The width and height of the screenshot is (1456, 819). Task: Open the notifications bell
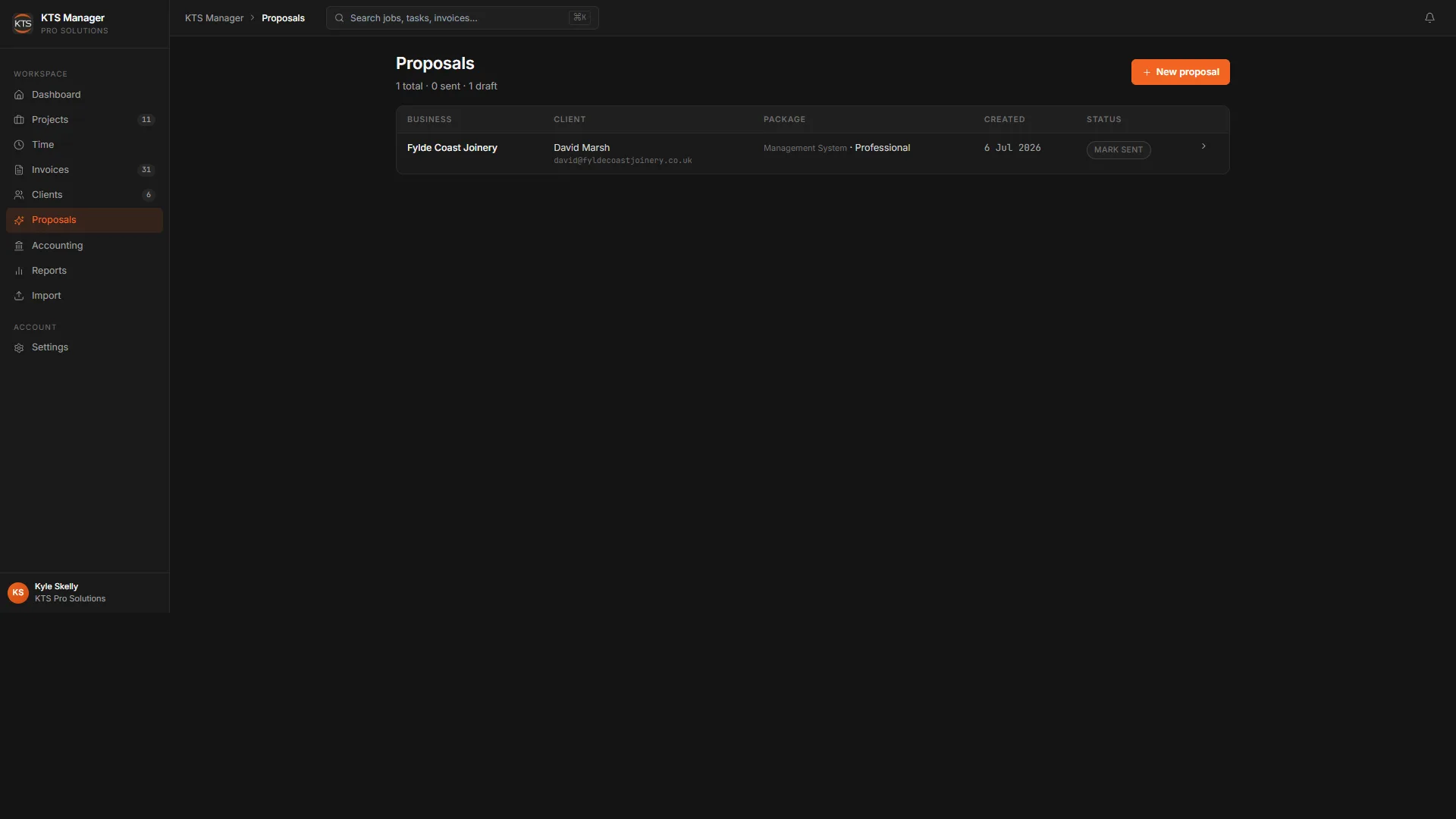pos(1429,17)
